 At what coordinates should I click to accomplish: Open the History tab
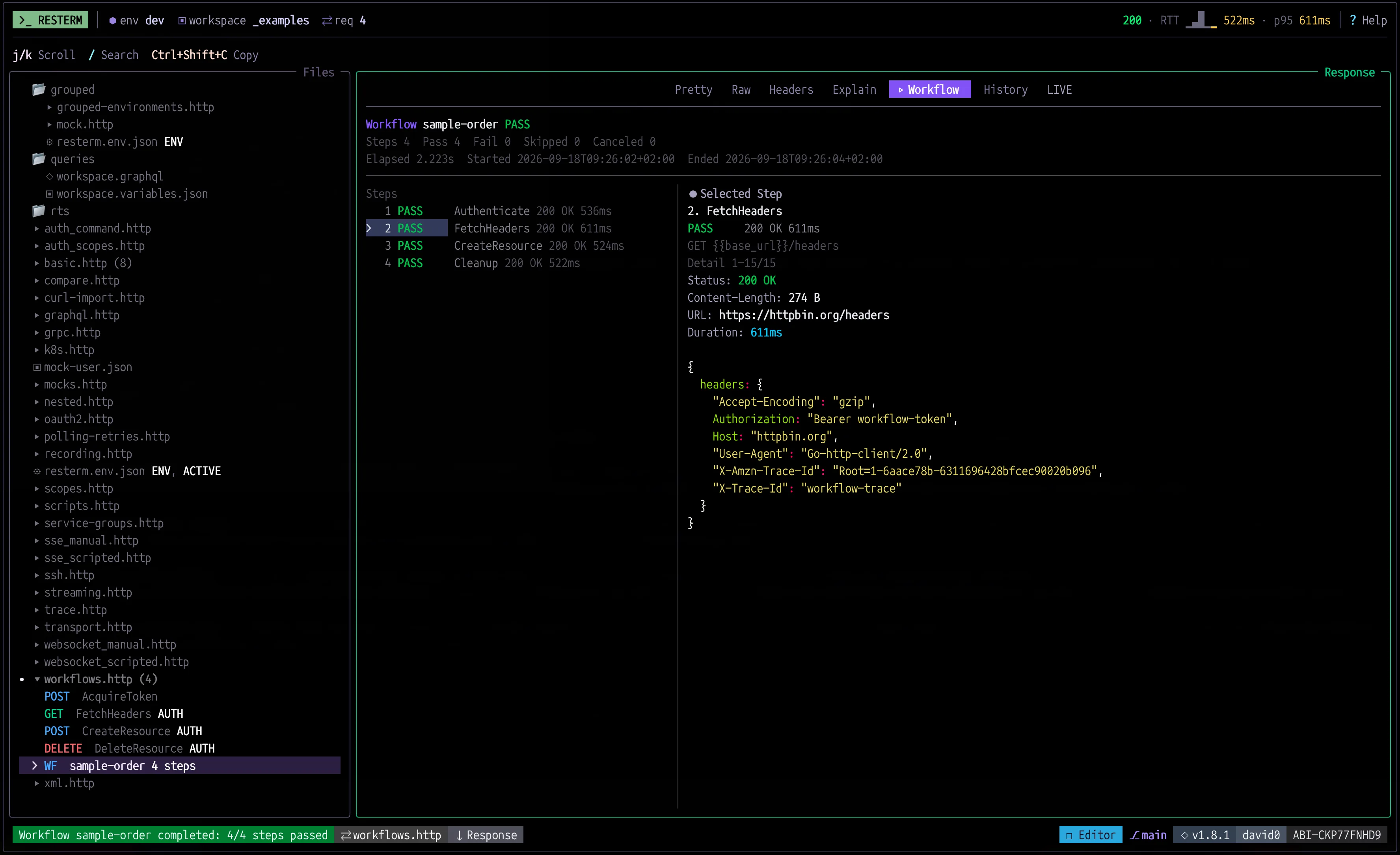[x=1005, y=89]
